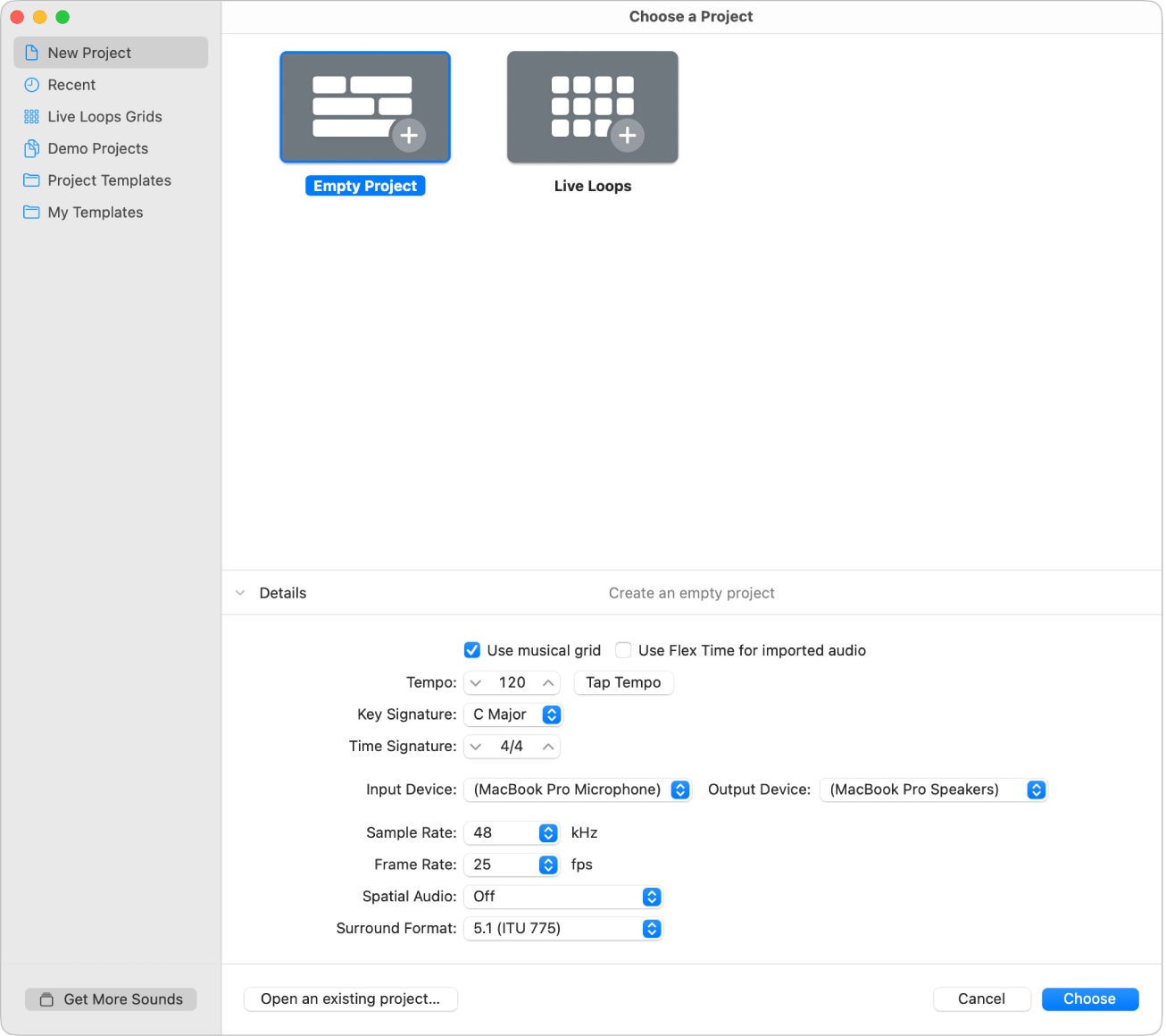
Task: Click the Choose button
Action: (1089, 999)
